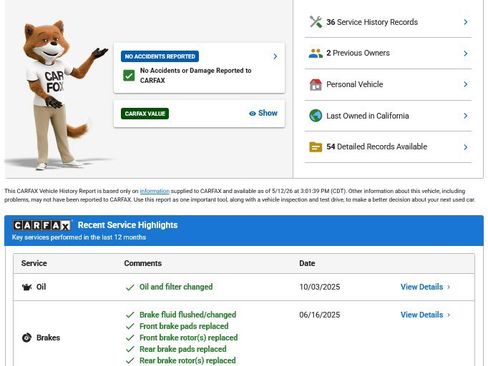Click the Brakes service icon
This screenshot has width=488, height=366.
[27, 338]
